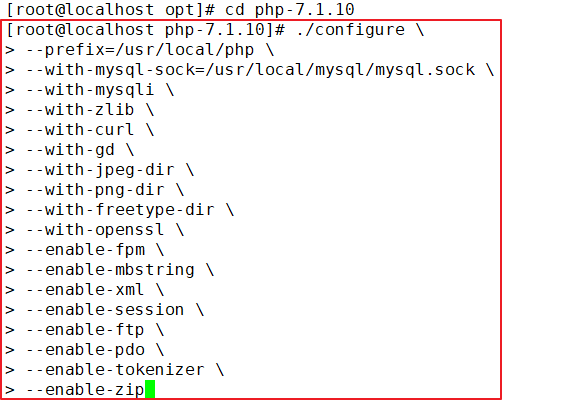568x404 pixels.
Task: Click the --enable-session option
Action: (x=105, y=310)
